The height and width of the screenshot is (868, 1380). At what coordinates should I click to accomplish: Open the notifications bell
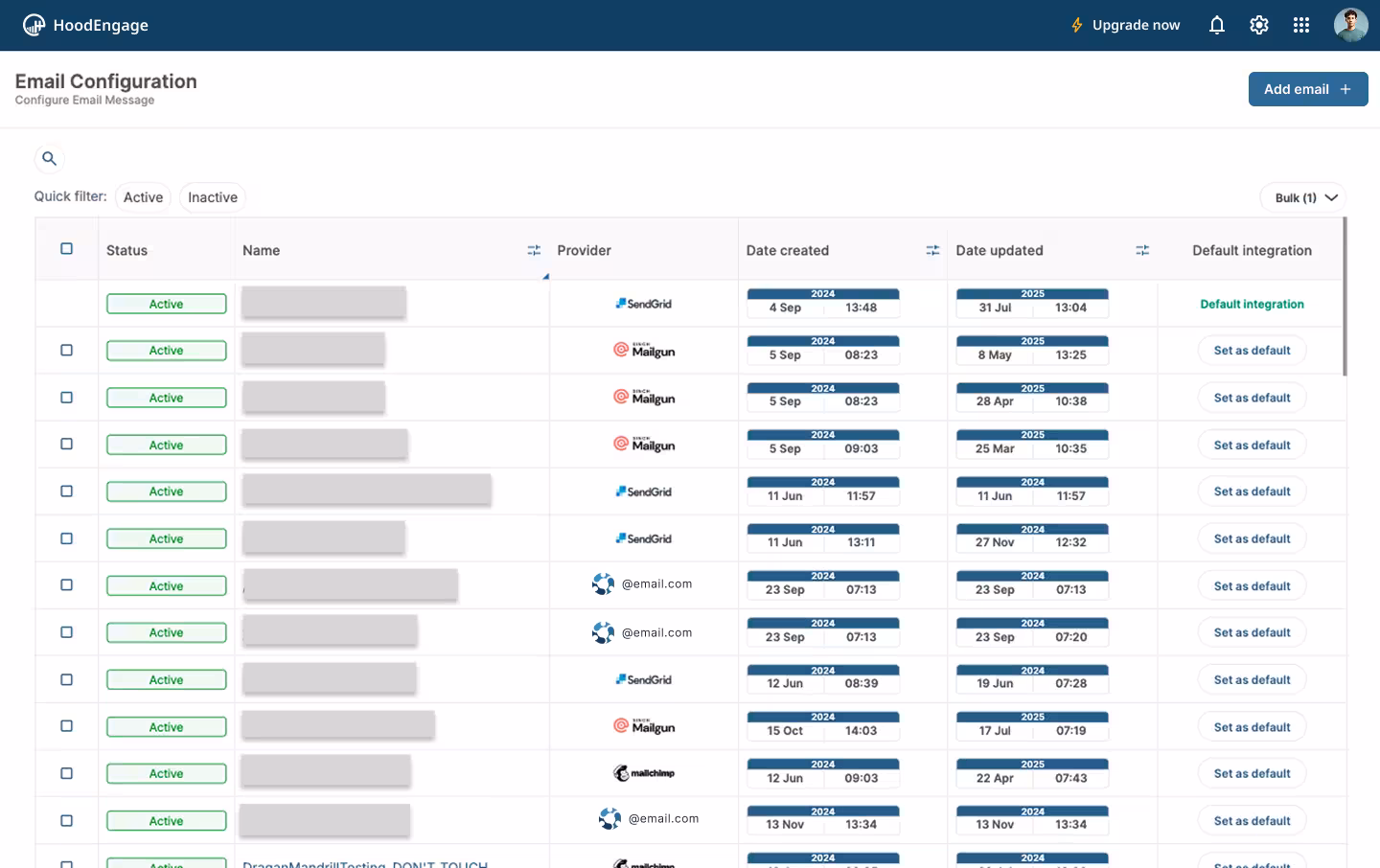click(1216, 25)
